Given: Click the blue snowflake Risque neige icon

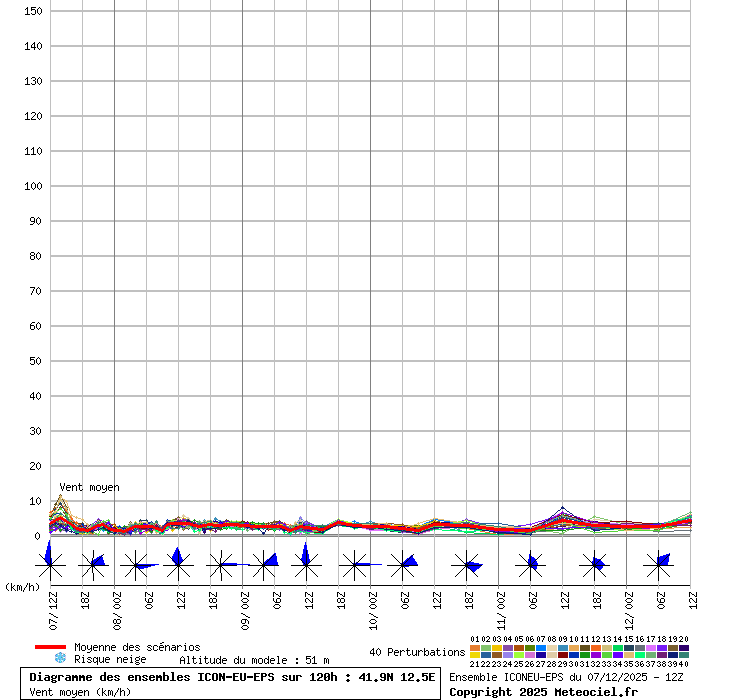Looking at the screenshot, I should tap(60, 659).
